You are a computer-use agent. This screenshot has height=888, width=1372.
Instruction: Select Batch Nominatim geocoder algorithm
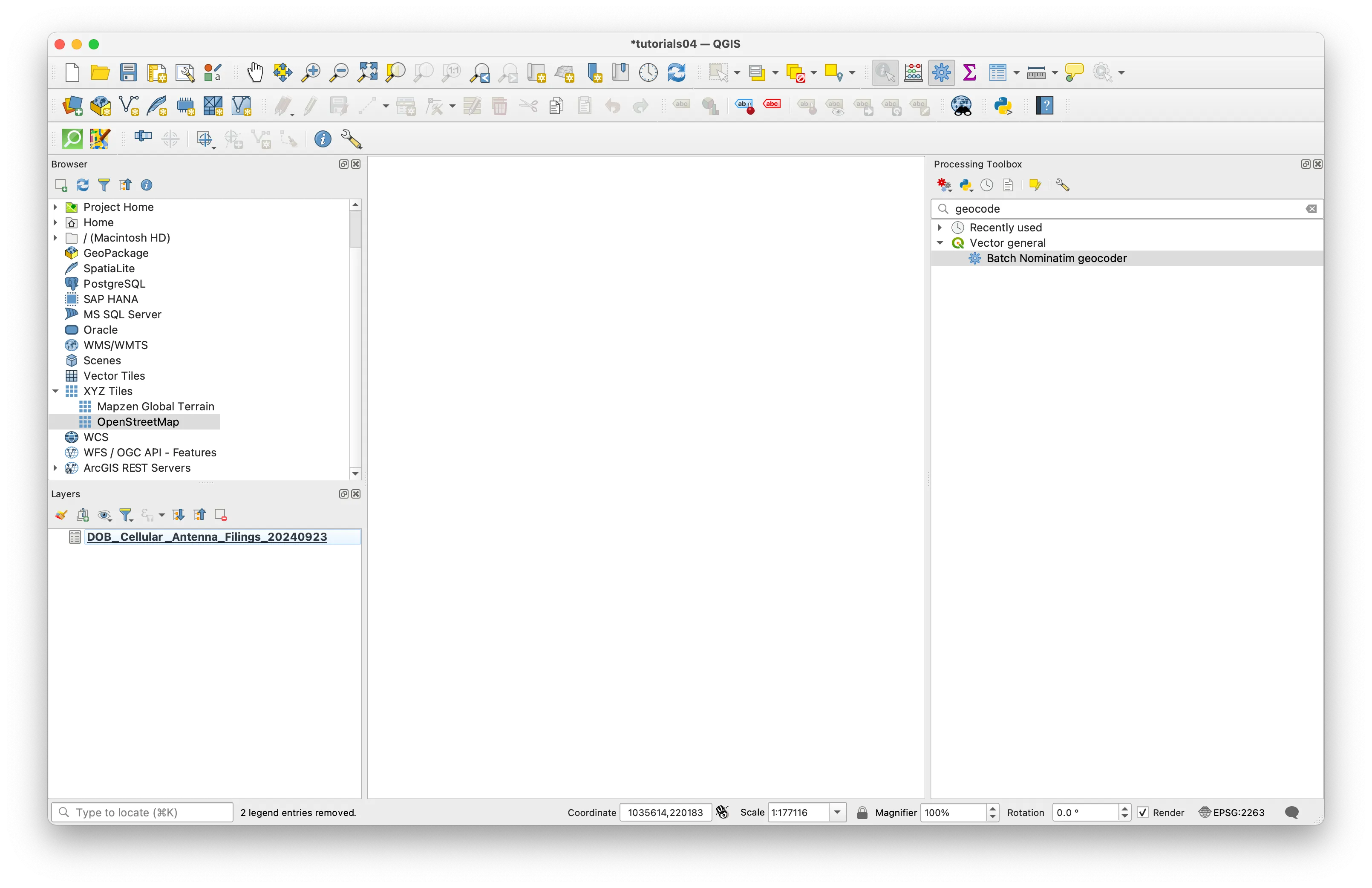(x=1057, y=258)
